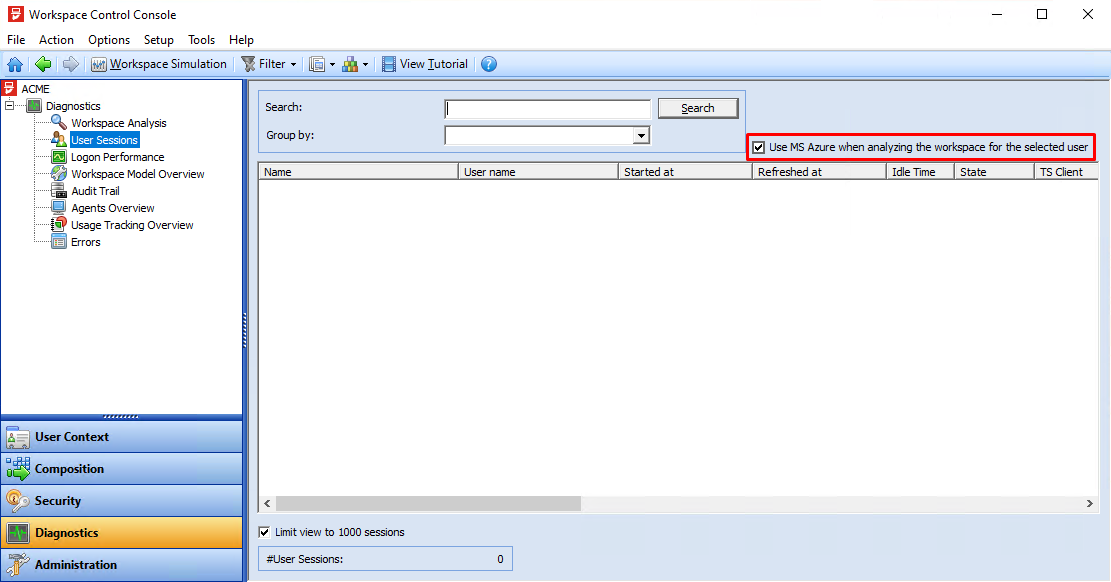Viewport: 1111px width, 582px height.
Task: Expand the document list icon dropdown arrow
Action: point(332,65)
